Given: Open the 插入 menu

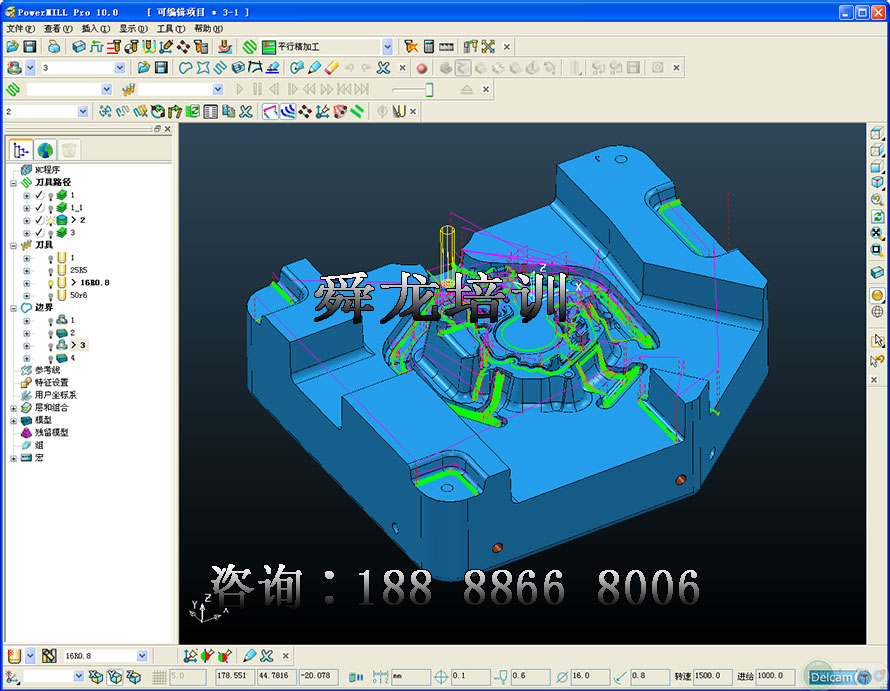Looking at the screenshot, I should click(x=96, y=28).
